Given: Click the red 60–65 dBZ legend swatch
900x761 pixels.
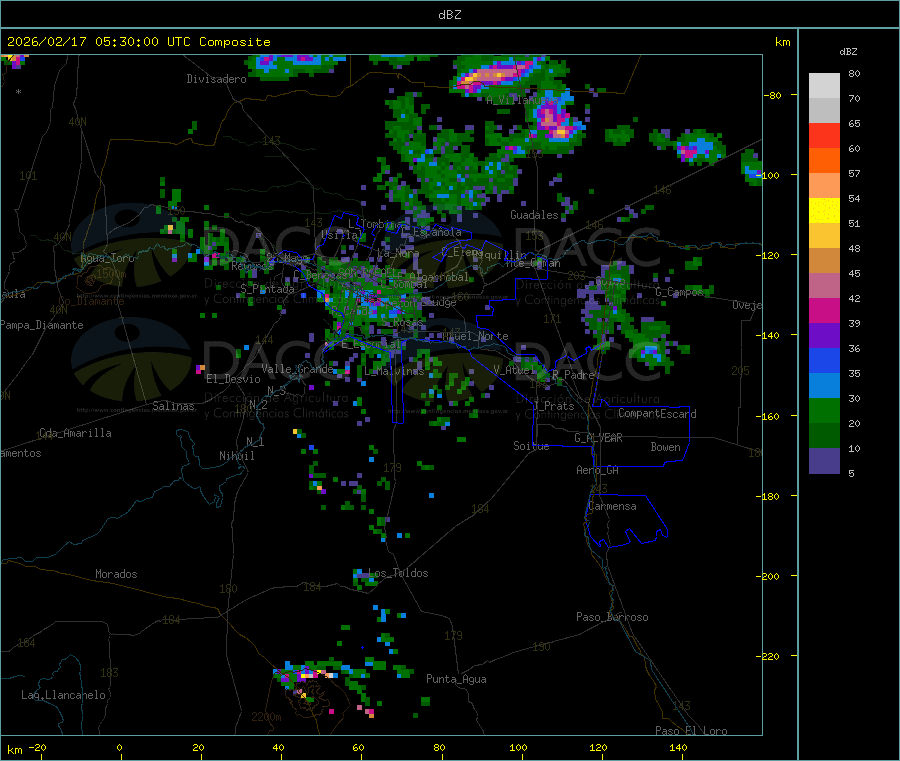Looking at the screenshot, I should click(824, 135).
